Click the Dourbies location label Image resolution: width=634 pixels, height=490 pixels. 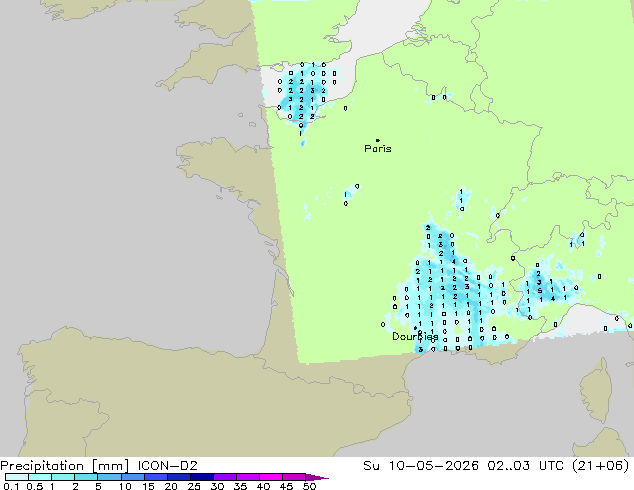pyautogui.click(x=415, y=336)
